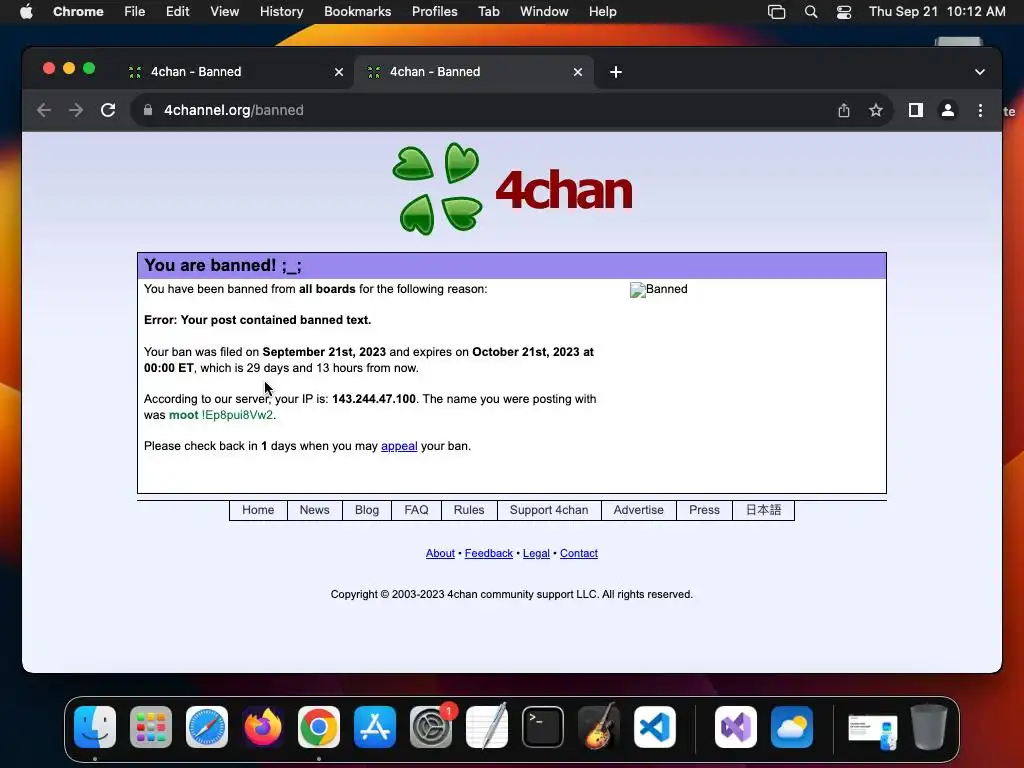
Task: Open Visual Studio Code from the Dock
Action: coord(655,727)
